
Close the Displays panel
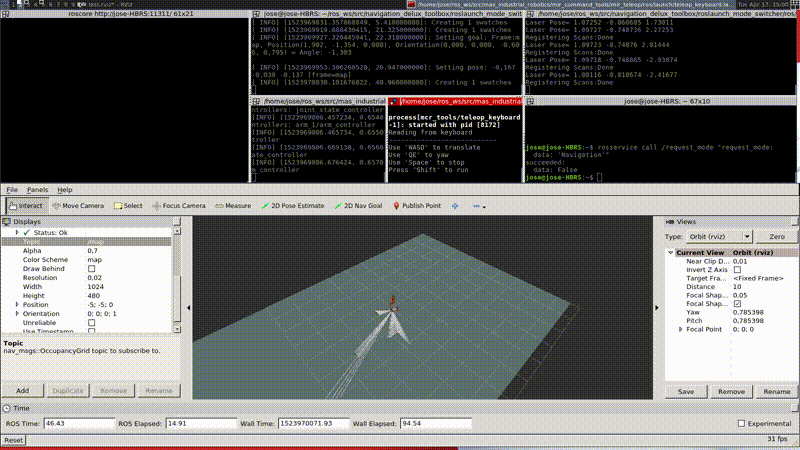coord(177,221)
